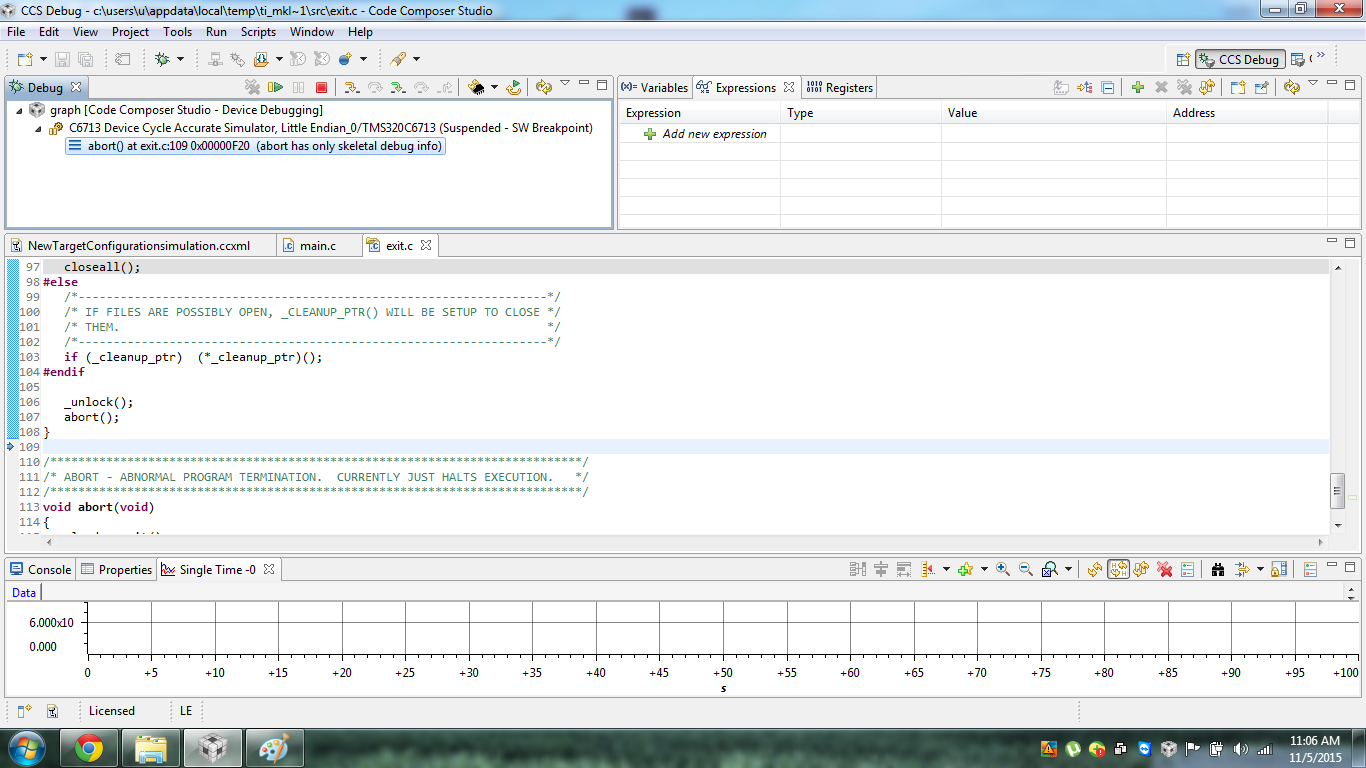Click the New file icon in main toolbar

pyautogui.click(x=25, y=60)
